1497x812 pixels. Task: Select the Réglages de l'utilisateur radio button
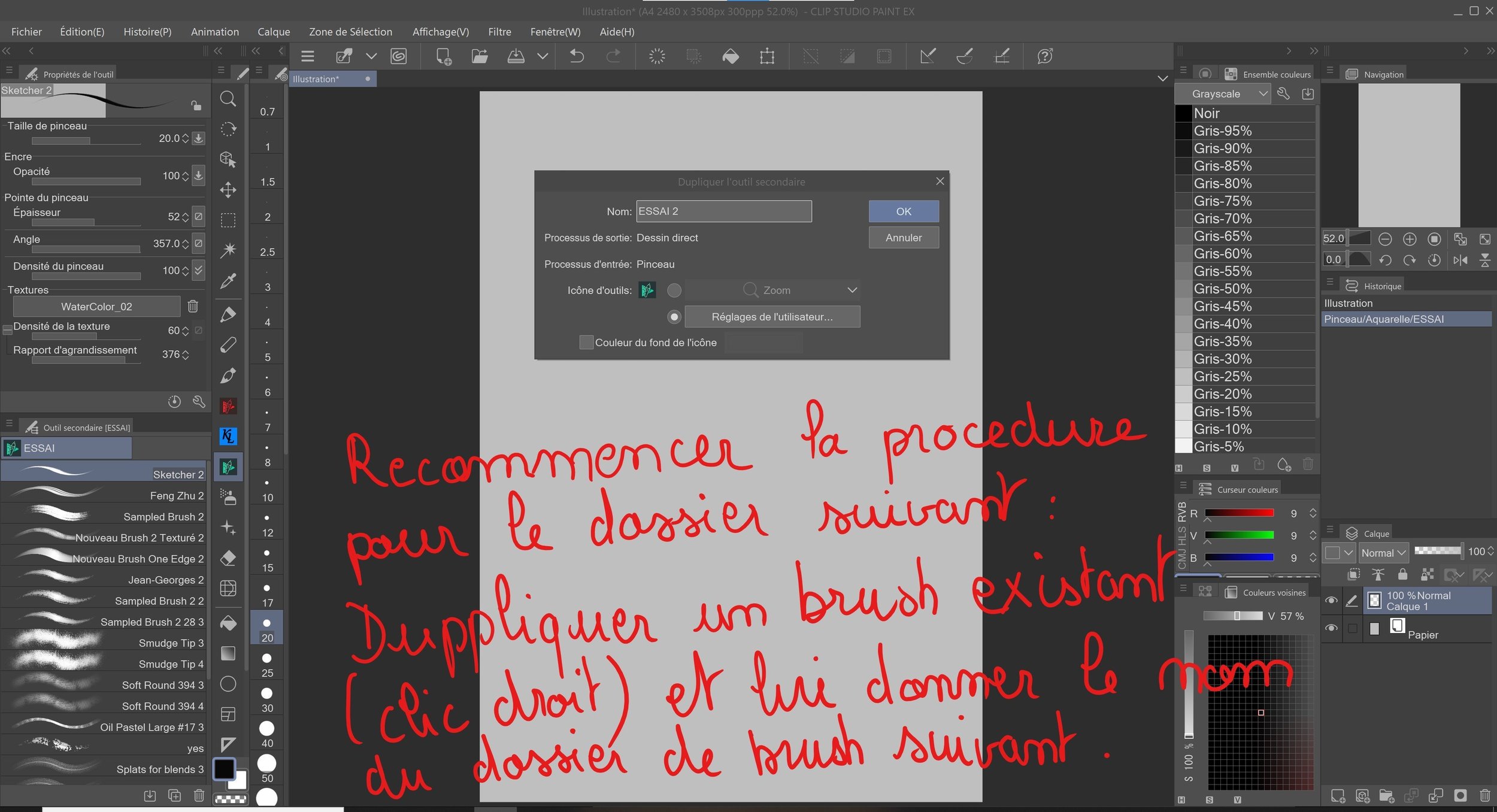click(x=674, y=317)
